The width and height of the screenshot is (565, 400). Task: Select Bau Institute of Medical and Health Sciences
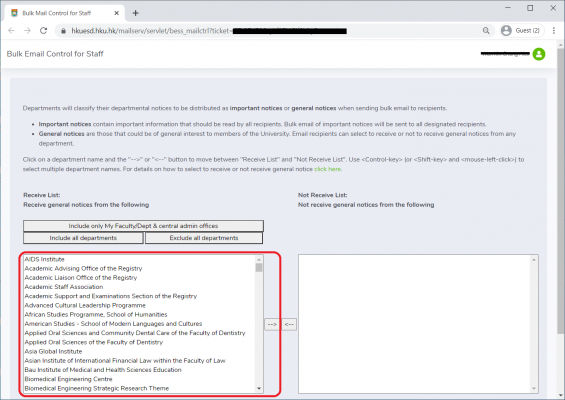(139, 370)
